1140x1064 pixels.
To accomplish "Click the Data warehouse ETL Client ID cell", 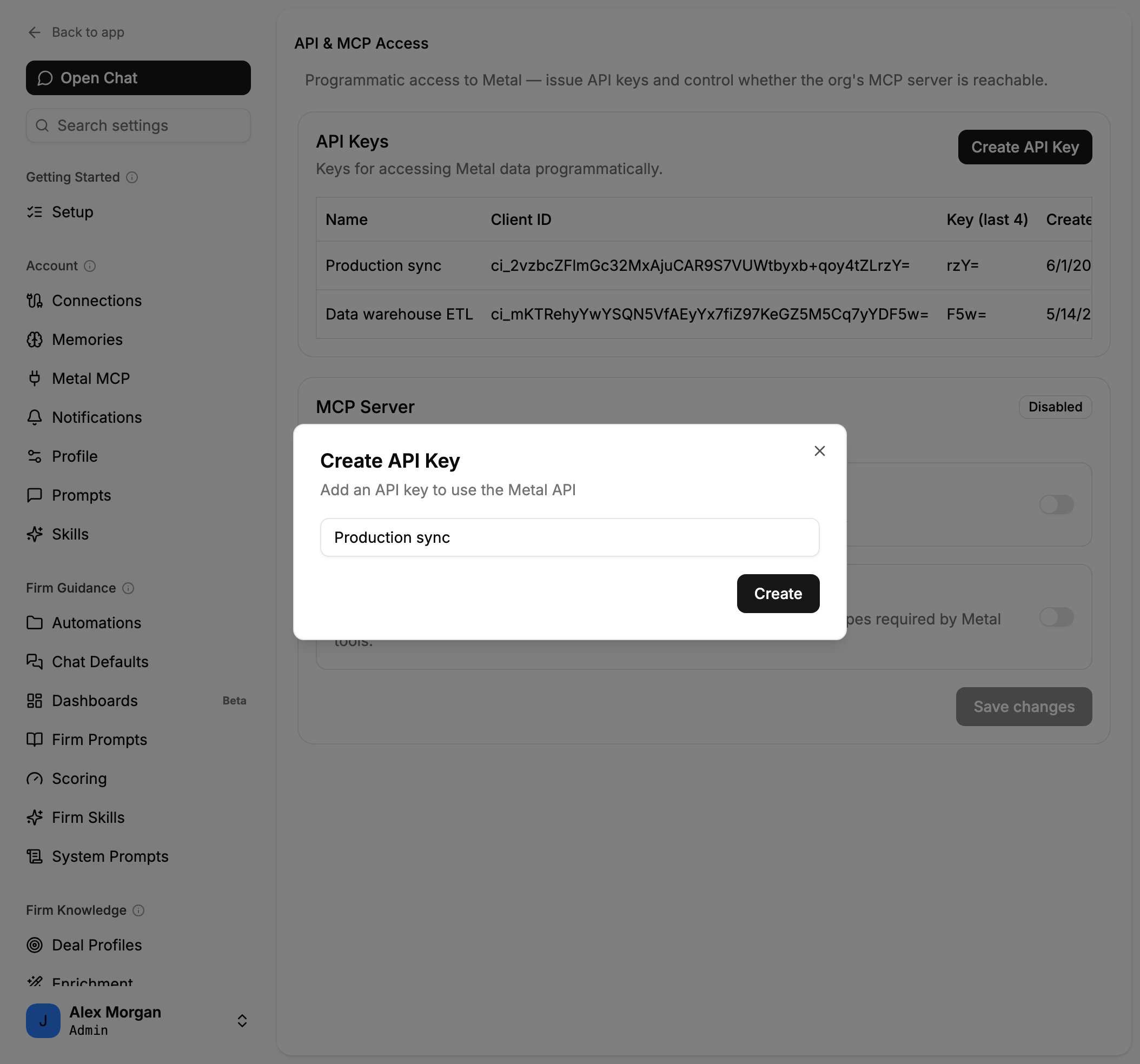I will click(710, 314).
